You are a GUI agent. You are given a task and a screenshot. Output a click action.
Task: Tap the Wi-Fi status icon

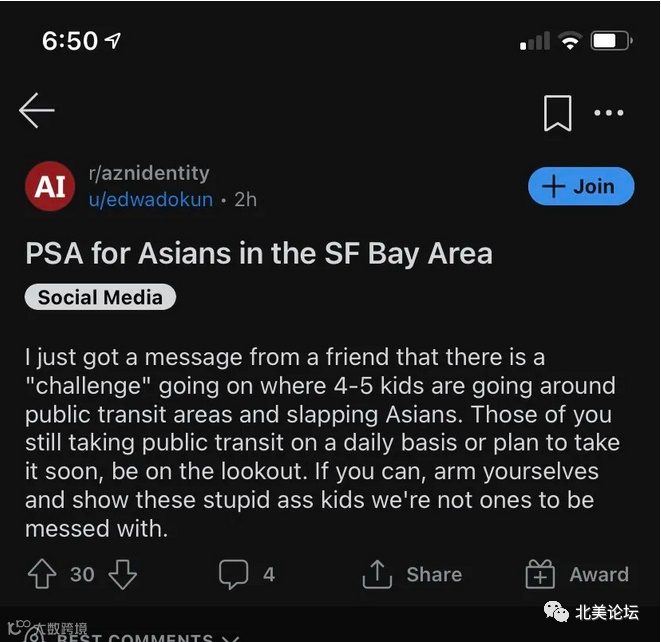click(x=570, y=41)
